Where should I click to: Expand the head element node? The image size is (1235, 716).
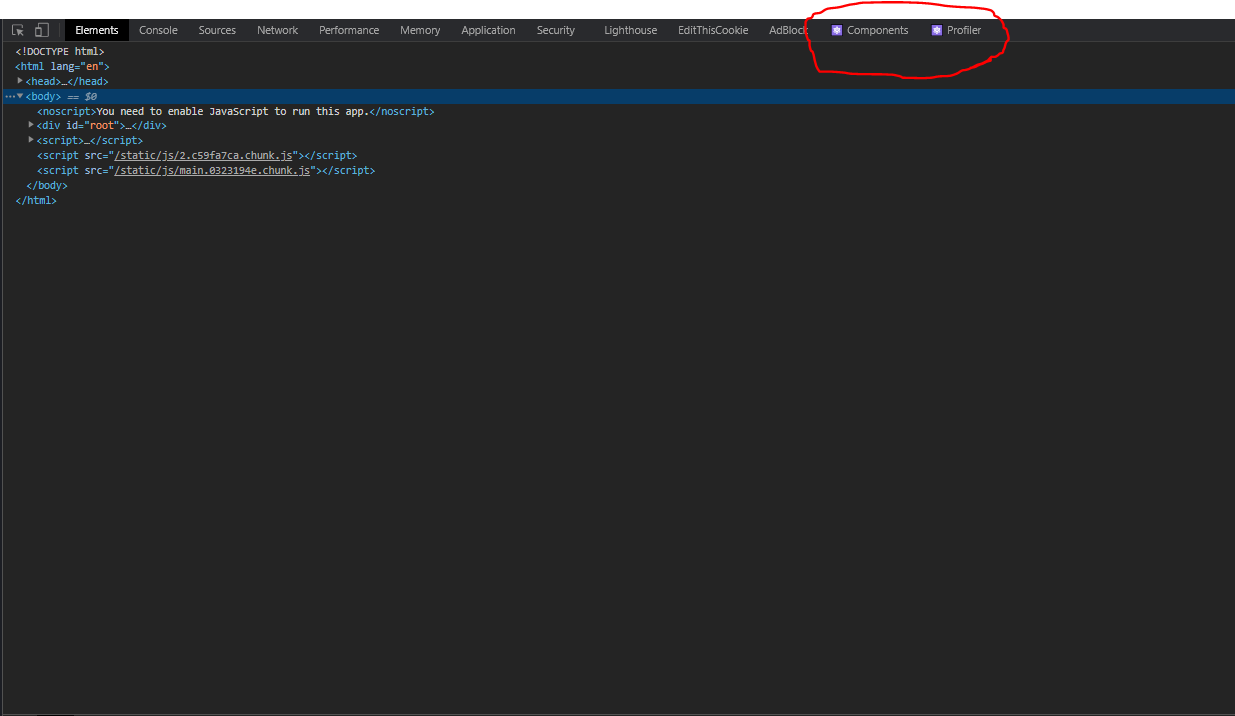[20, 81]
